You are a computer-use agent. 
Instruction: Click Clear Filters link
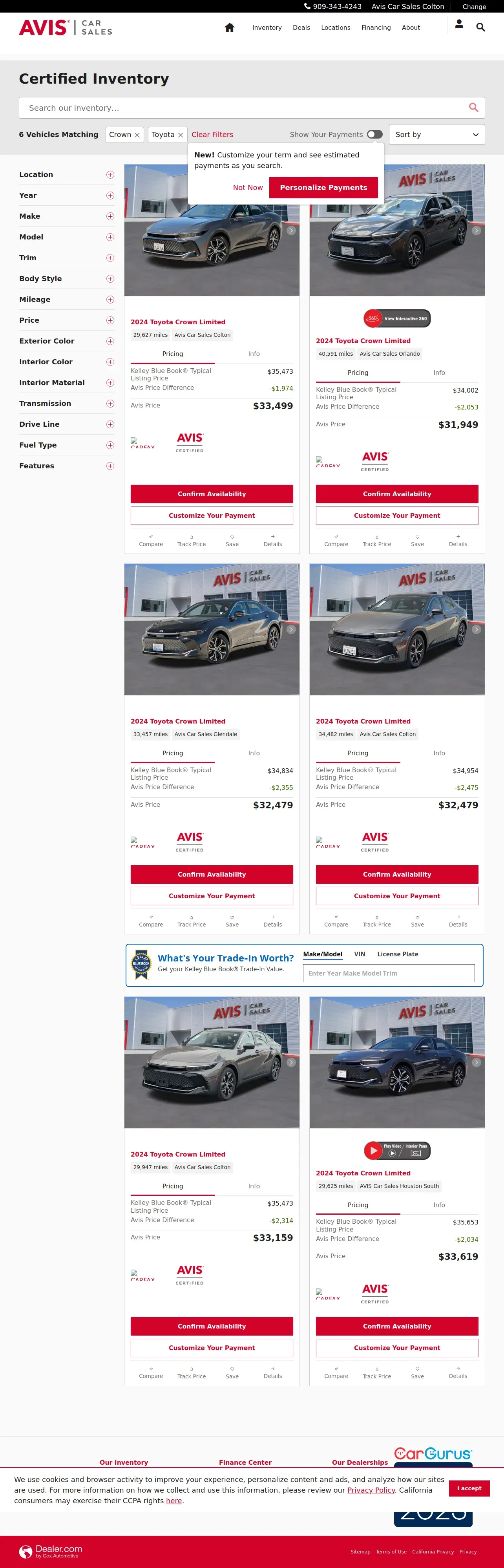[212, 135]
